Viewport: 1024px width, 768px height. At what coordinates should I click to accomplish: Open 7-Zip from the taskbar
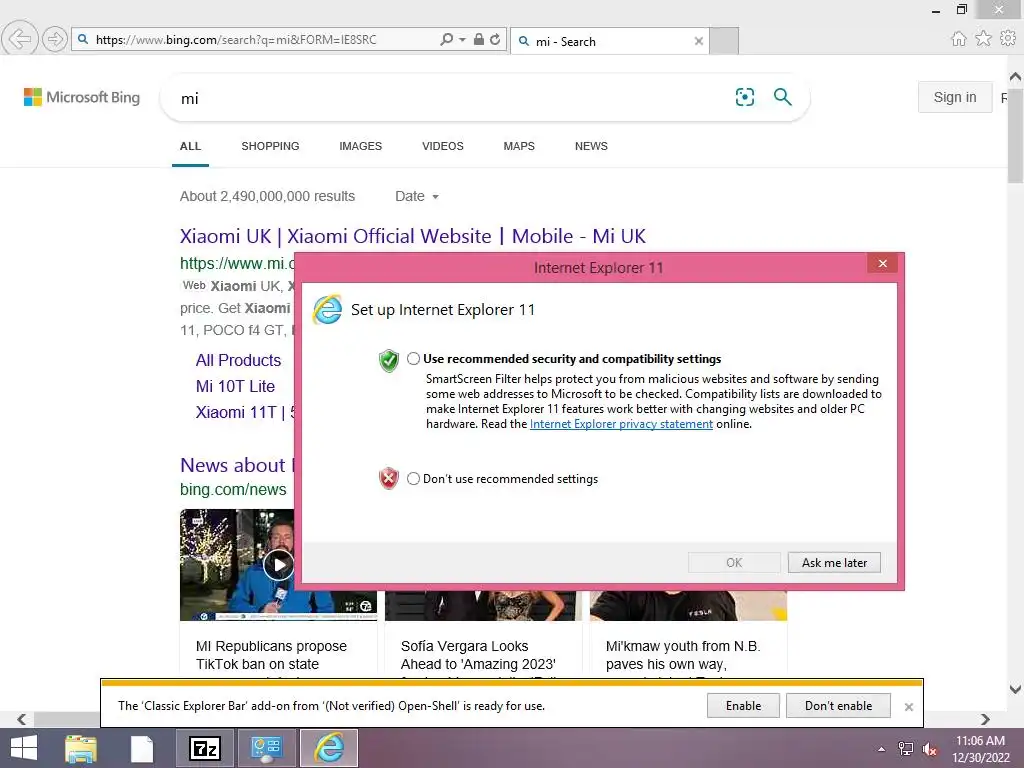pos(204,748)
